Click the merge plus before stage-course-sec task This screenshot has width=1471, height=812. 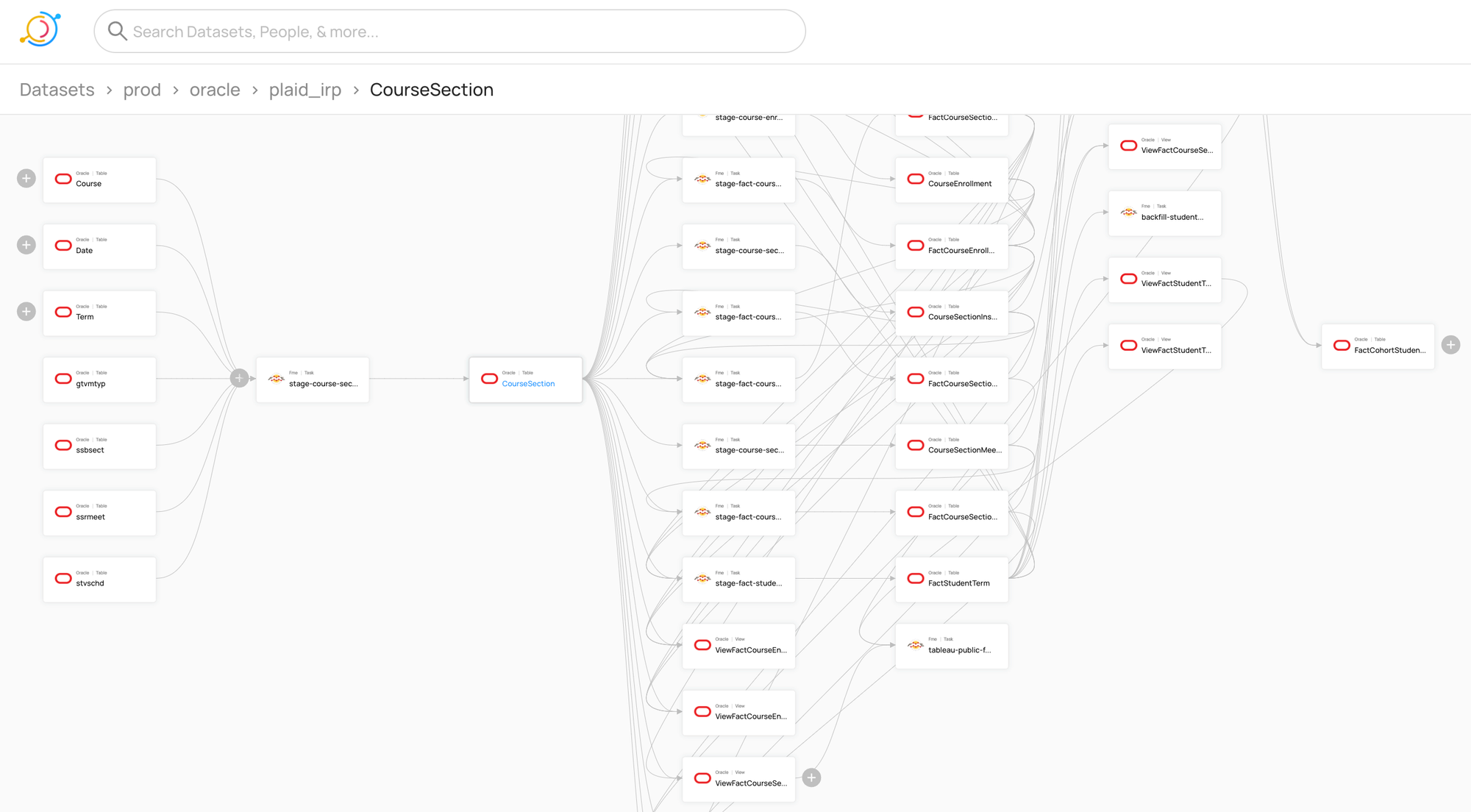coord(239,378)
